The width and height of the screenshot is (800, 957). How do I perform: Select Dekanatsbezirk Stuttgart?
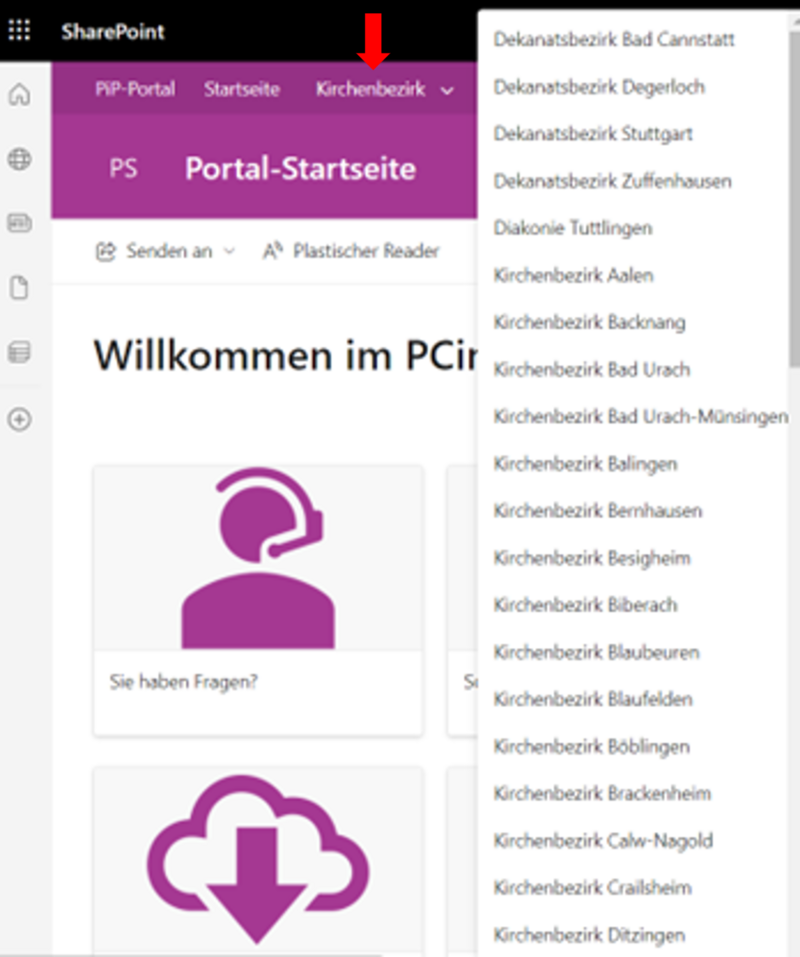[x=593, y=134]
